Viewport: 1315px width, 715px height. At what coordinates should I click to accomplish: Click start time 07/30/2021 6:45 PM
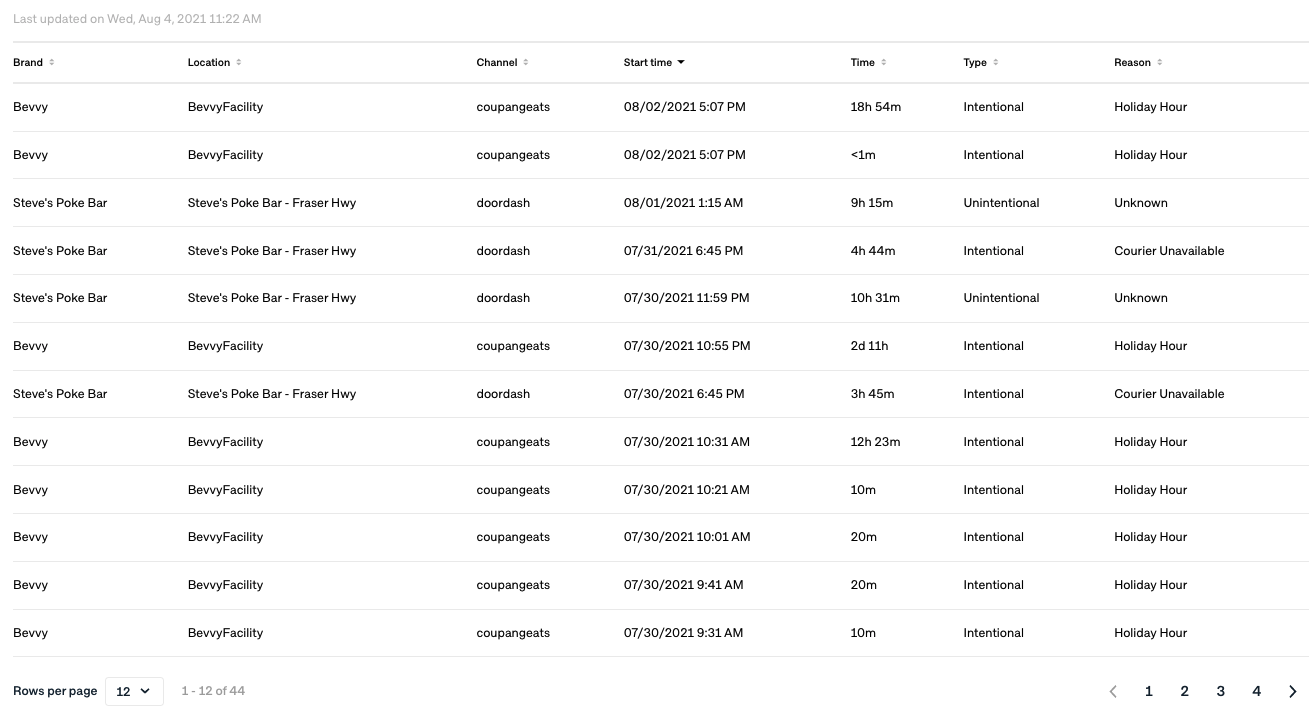[684, 394]
